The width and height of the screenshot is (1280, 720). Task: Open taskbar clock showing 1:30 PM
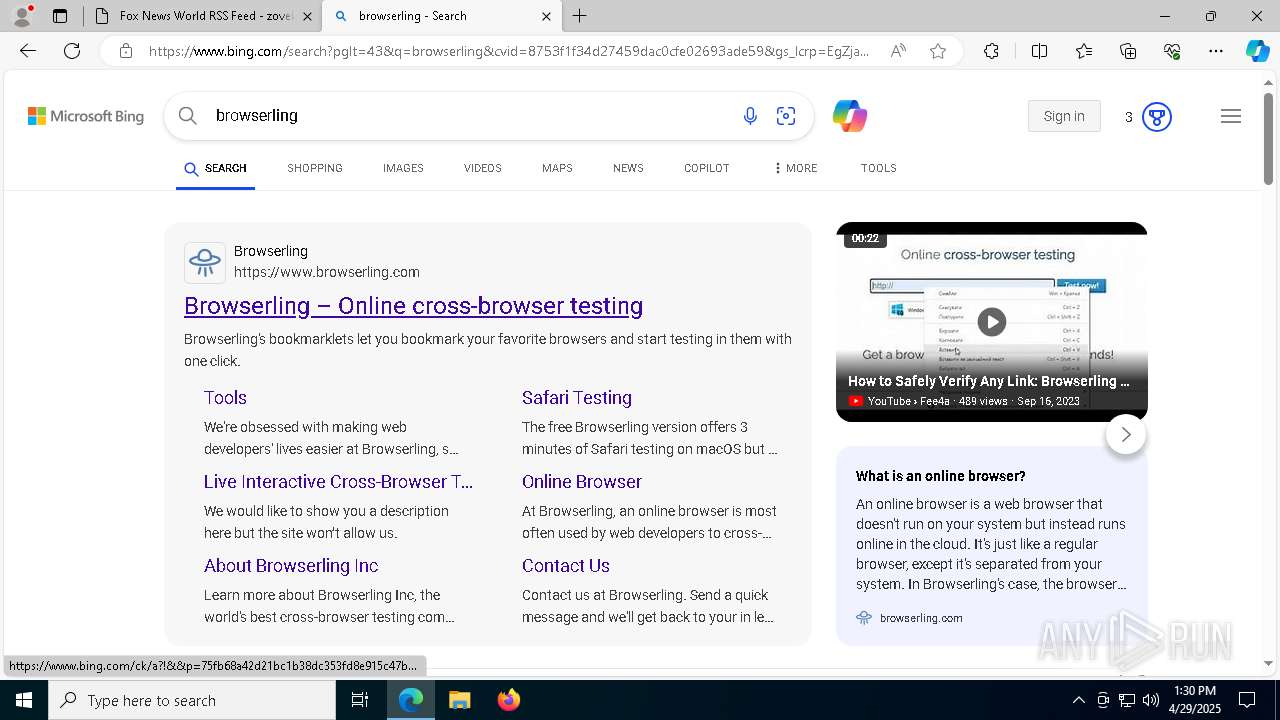point(1194,700)
